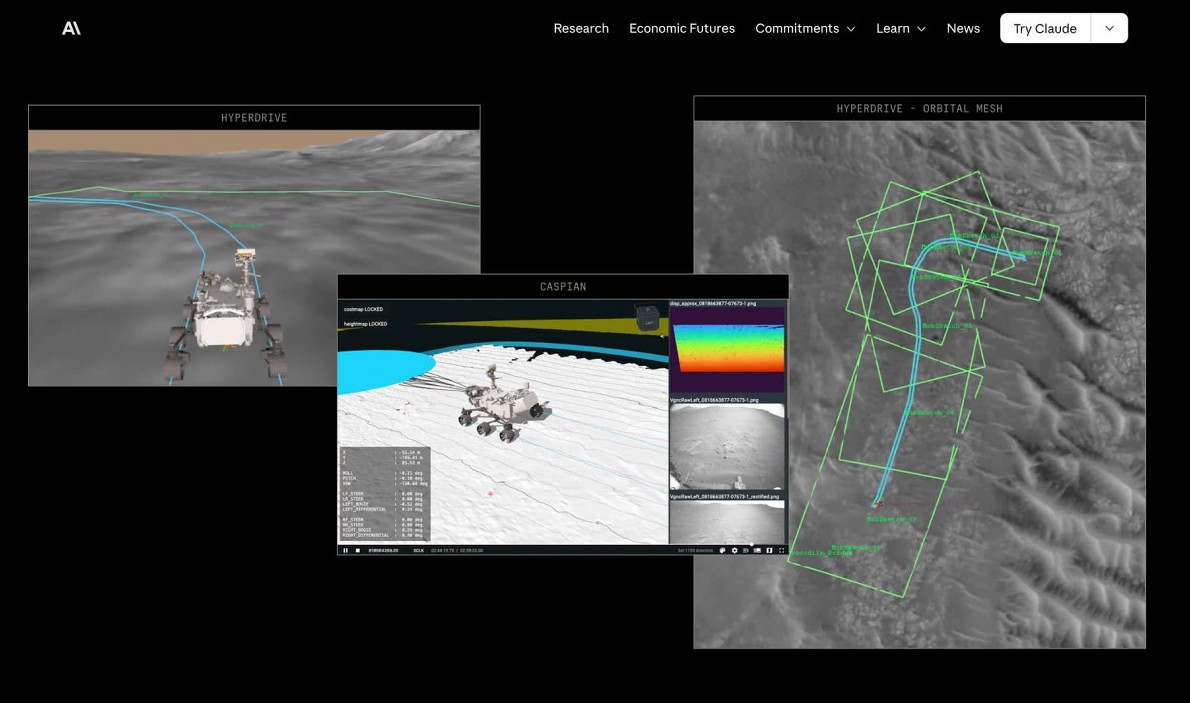Click the view orientation cube in Caspian
The image size is (1190, 703).
[x=647, y=318]
